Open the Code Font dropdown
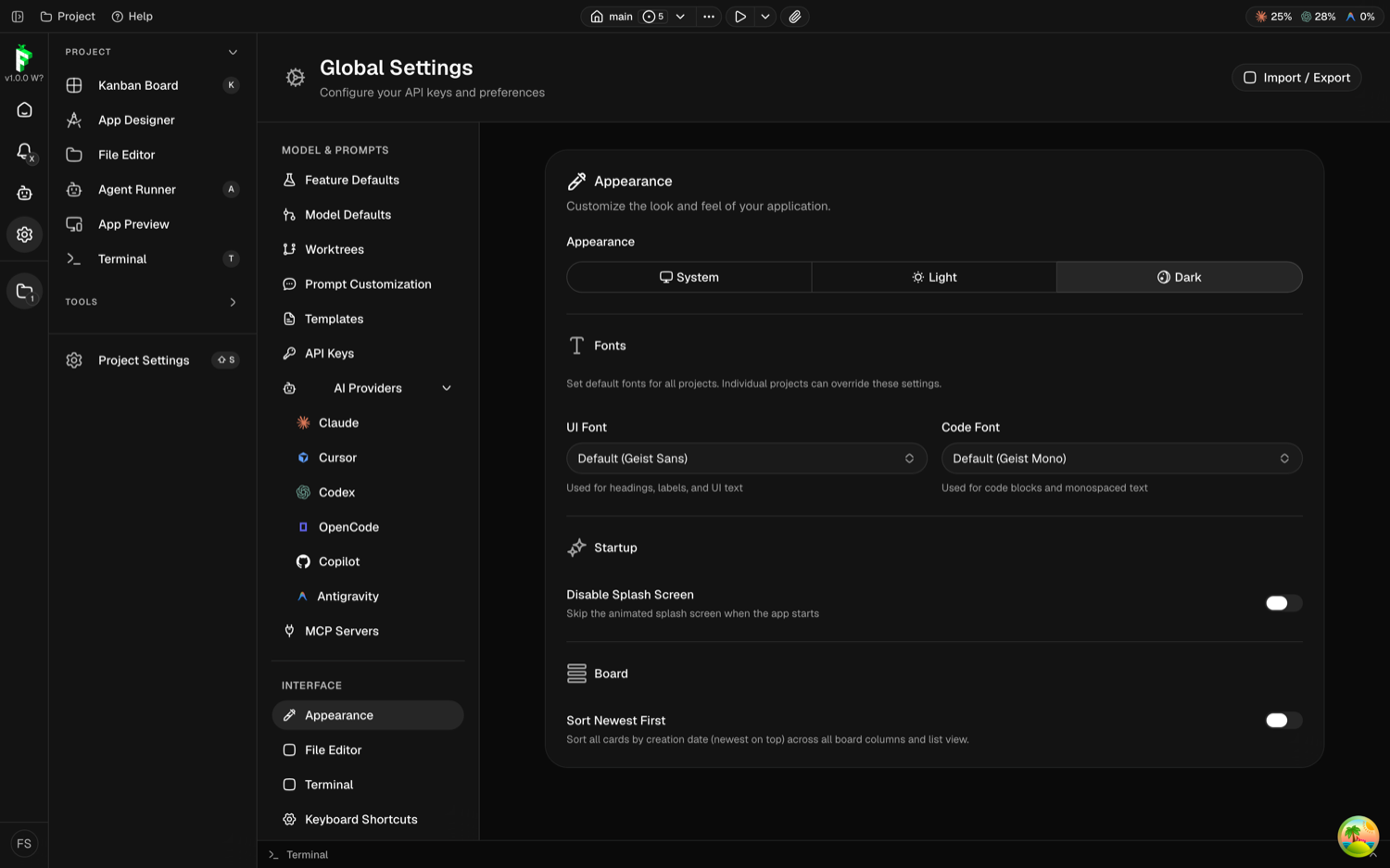Viewport: 1390px width, 868px height. click(x=1121, y=459)
